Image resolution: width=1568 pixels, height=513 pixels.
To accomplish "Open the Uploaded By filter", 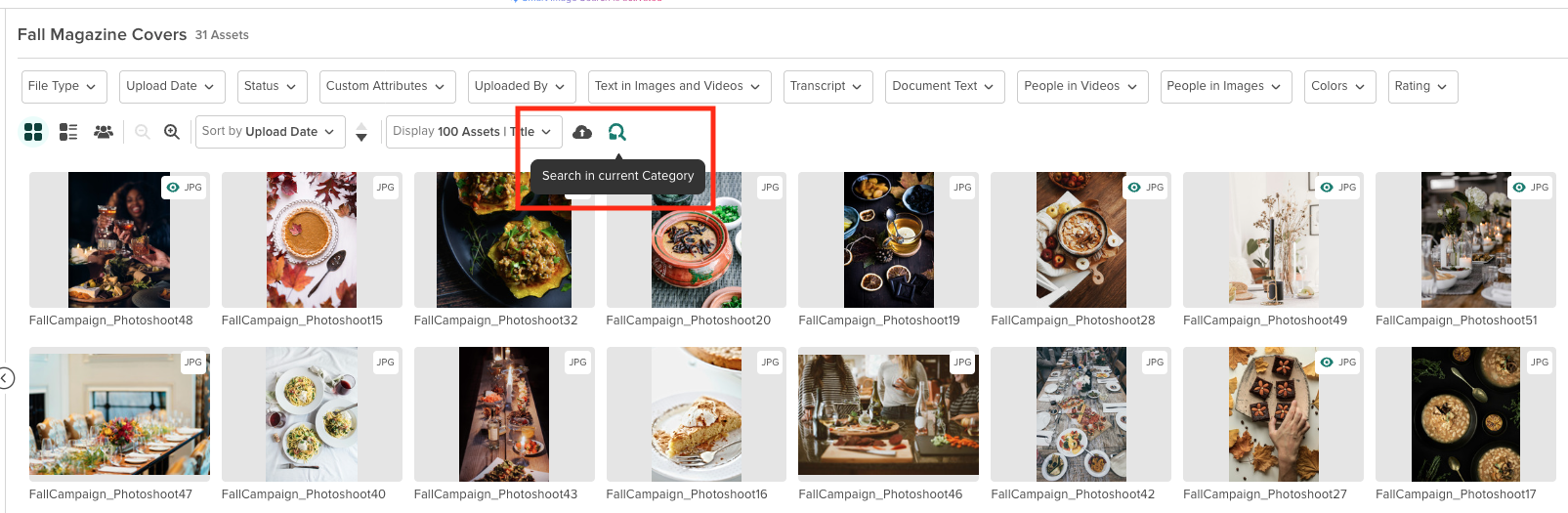I will point(522,87).
